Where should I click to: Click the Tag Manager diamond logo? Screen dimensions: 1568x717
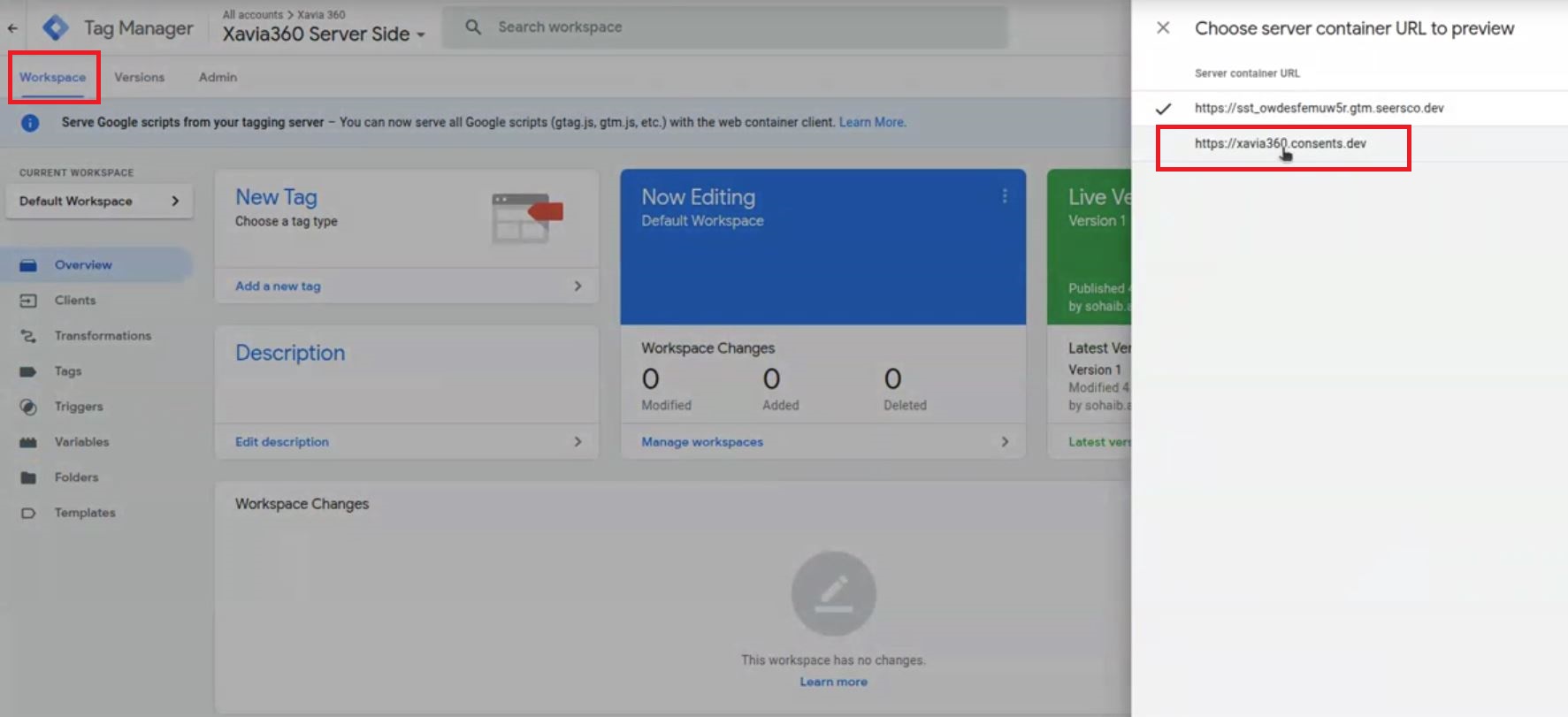(x=56, y=27)
